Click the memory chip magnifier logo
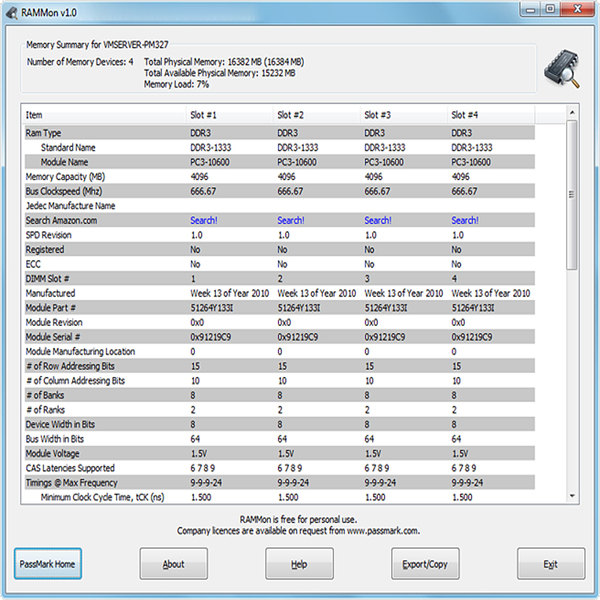 (562, 69)
